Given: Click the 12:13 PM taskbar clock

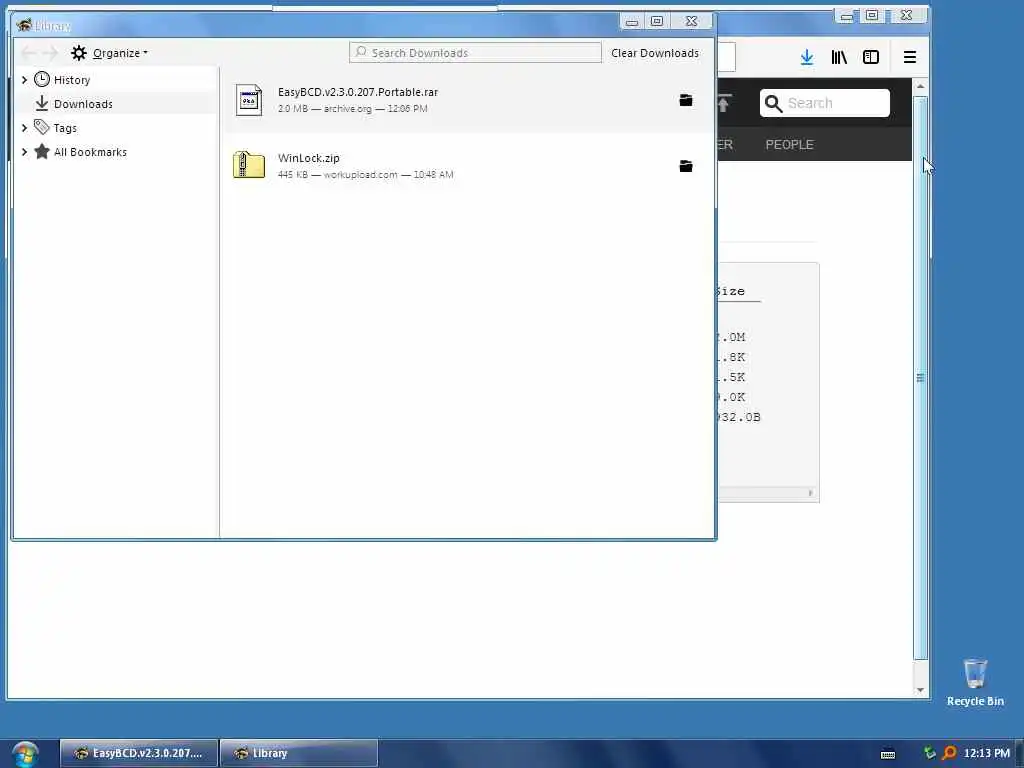Looking at the screenshot, I should pyautogui.click(x=986, y=753).
